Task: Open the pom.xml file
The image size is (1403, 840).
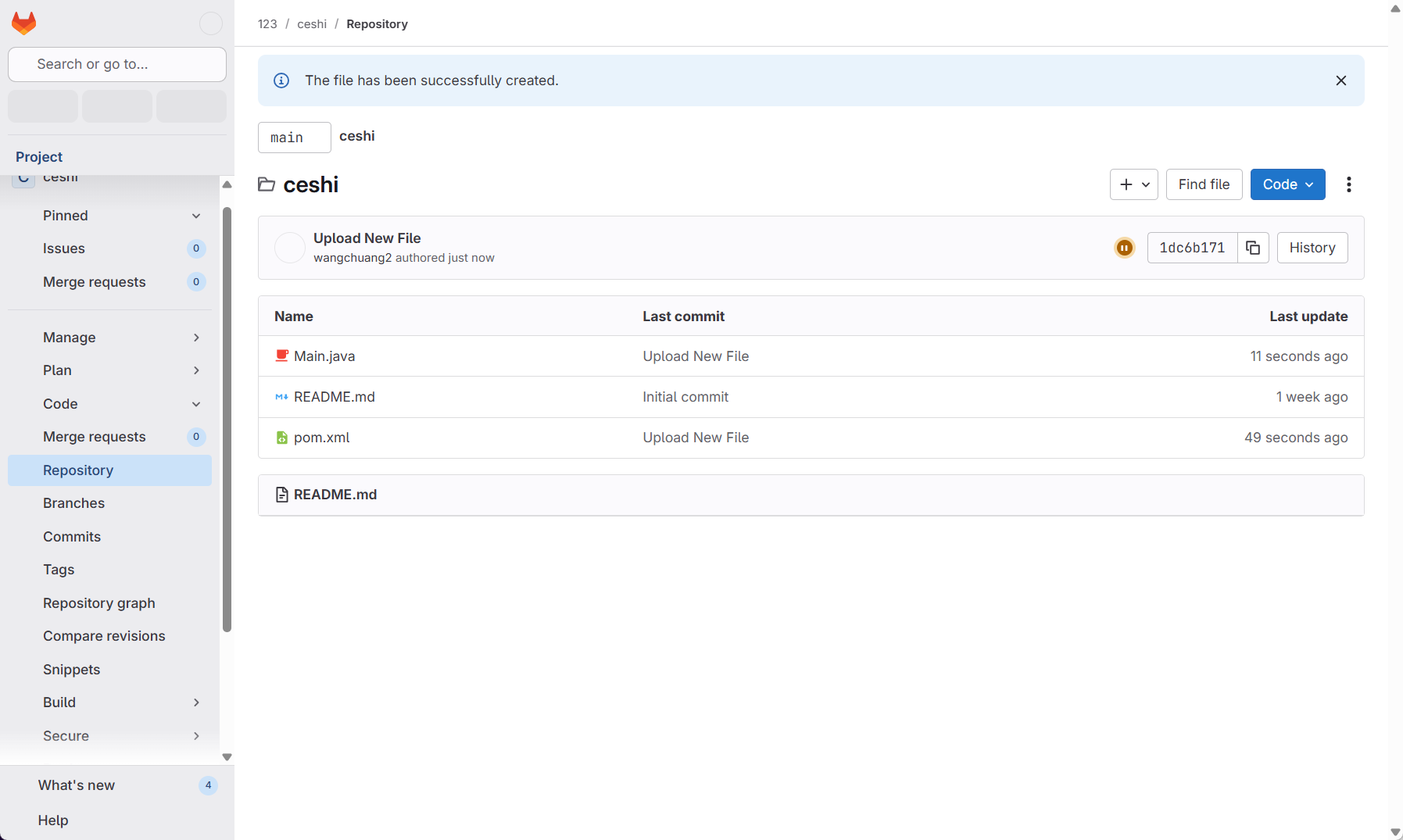Action: pyautogui.click(x=322, y=438)
